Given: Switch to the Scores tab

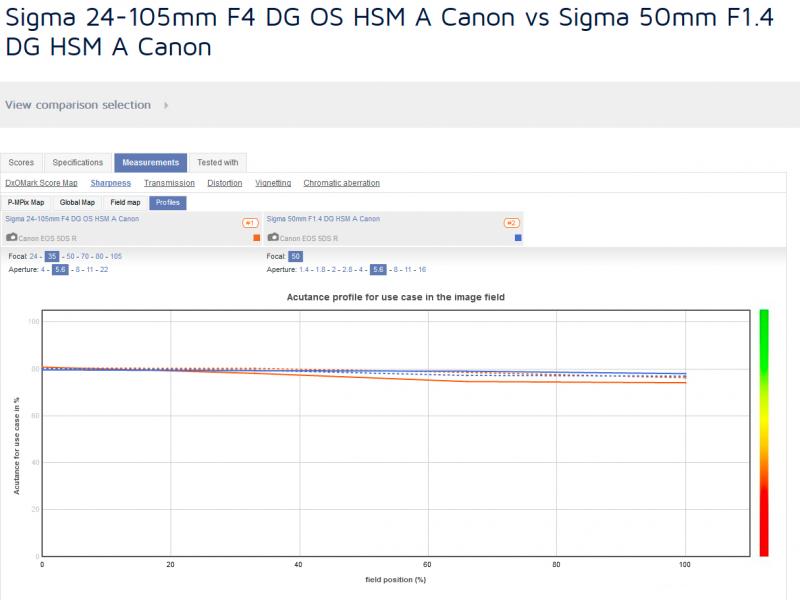Looking at the screenshot, I should 21,163.
